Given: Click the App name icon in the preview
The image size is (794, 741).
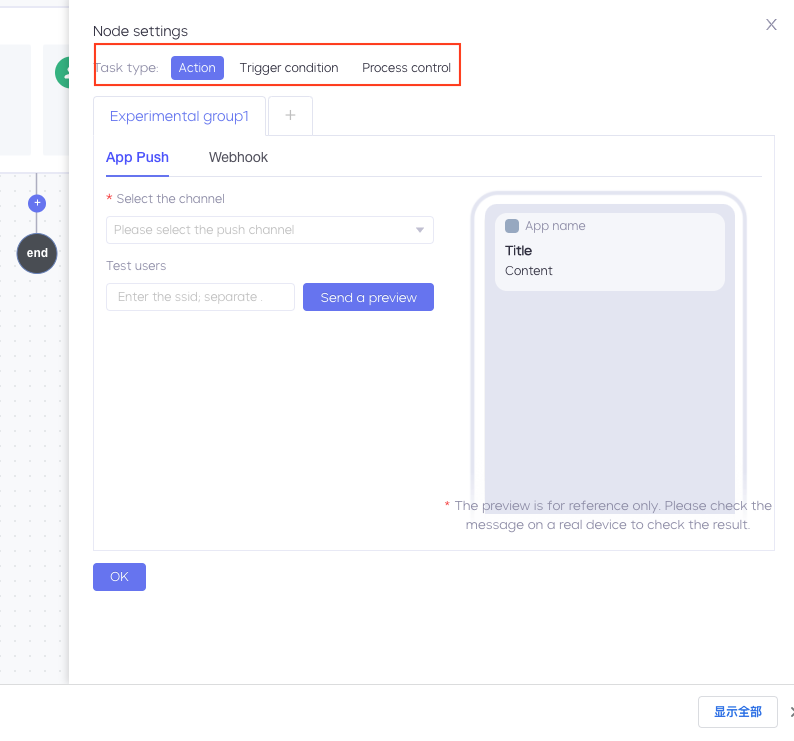Looking at the screenshot, I should coord(512,226).
